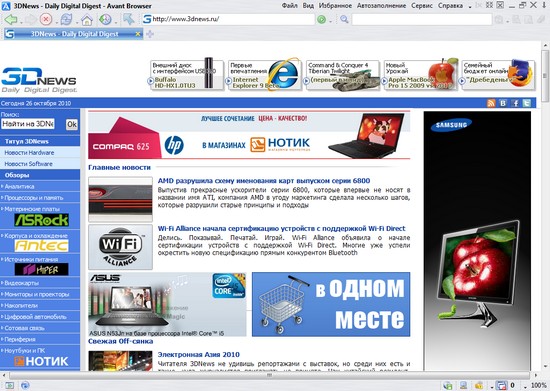Viewport: 550px width, 391px height.
Task: Click the Найти на 3DNews search field
Action: coord(28,124)
